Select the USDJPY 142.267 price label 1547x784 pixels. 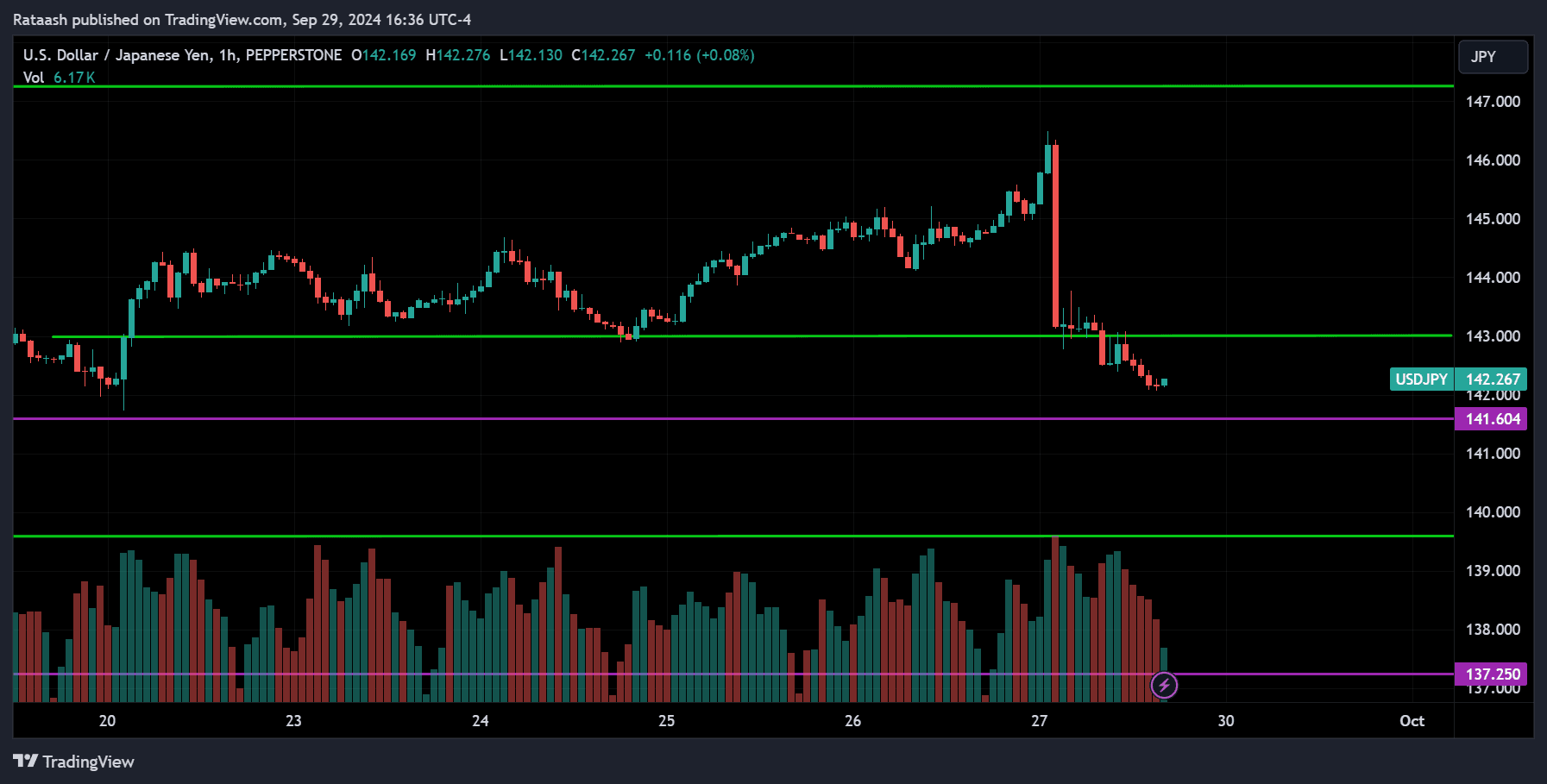click(x=1457, y=379)
